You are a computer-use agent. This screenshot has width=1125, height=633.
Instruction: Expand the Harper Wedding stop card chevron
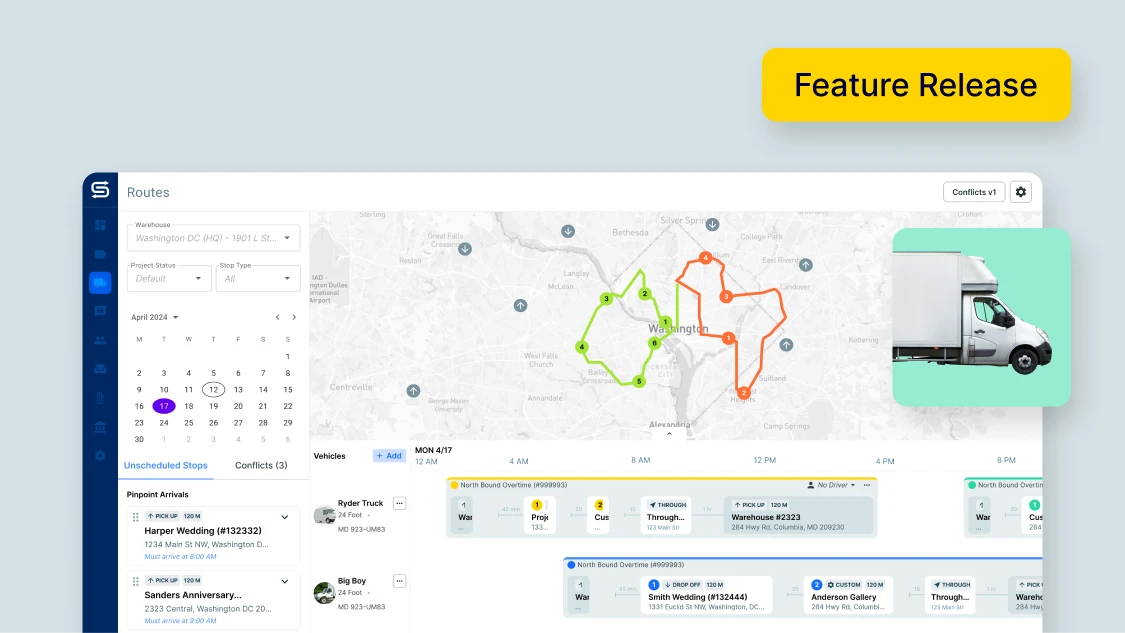pyautogui.click(x=284, y=517)
